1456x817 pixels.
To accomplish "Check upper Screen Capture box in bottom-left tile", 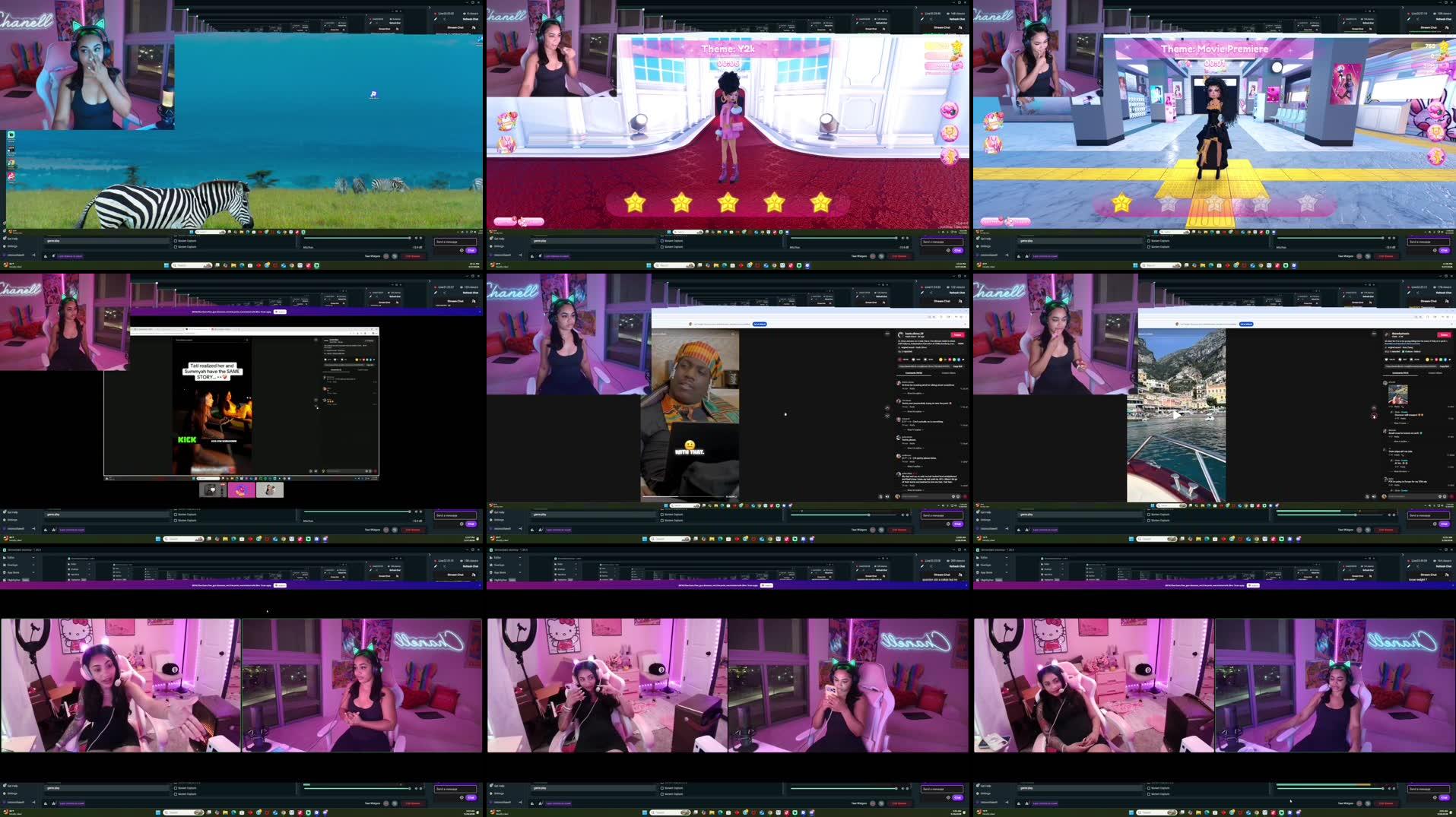I will pos(175,788).
